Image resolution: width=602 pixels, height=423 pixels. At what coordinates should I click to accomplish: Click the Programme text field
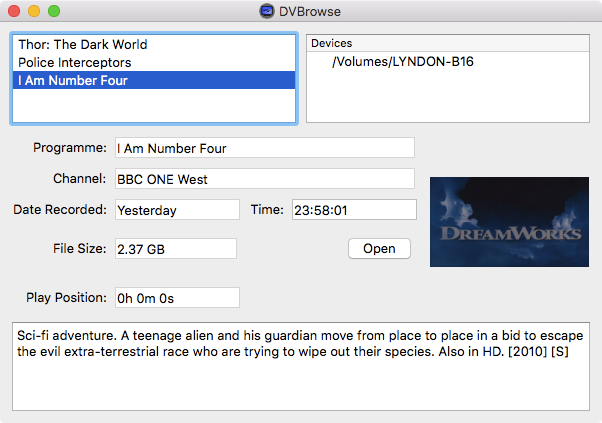point(265,148)
